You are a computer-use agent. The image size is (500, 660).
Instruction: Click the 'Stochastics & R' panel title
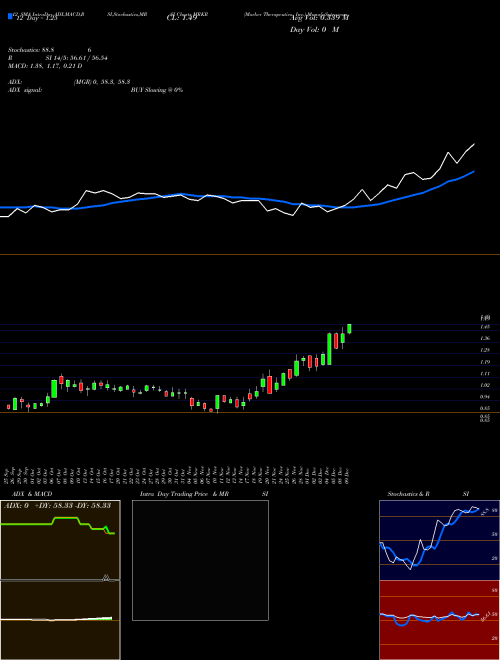click(408, 494)
